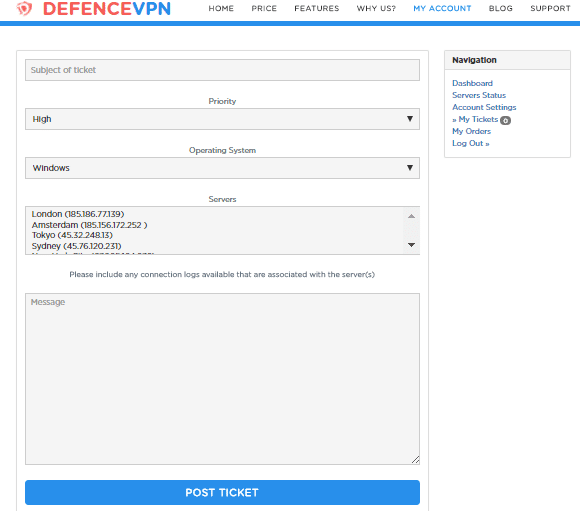
Task: Click the Servers list scroll down arrow
Action: 411,245
